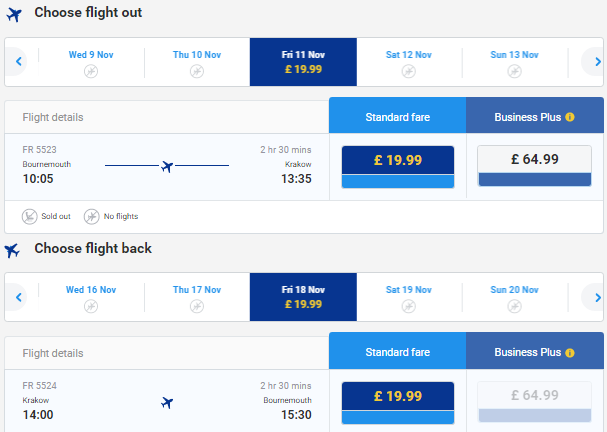
Task: Advance return dates with right chevron
Action: pyautogui.click(x=597, y=297)
